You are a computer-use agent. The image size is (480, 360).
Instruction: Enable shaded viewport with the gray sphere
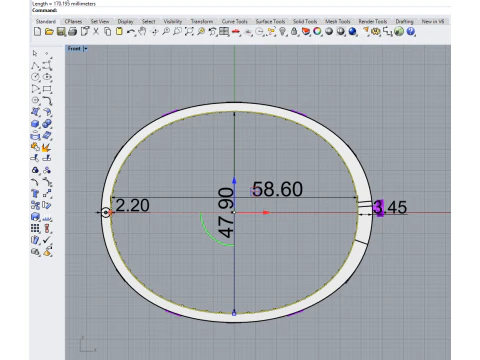coord(329,32)
